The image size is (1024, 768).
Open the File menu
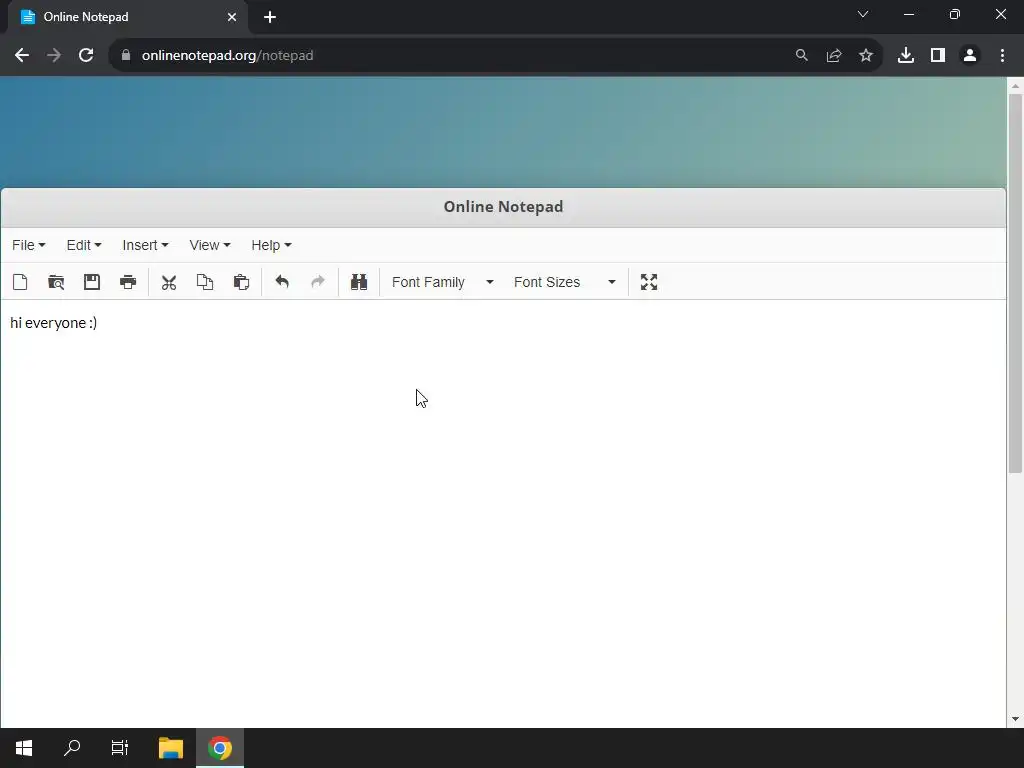click(29, 245)
